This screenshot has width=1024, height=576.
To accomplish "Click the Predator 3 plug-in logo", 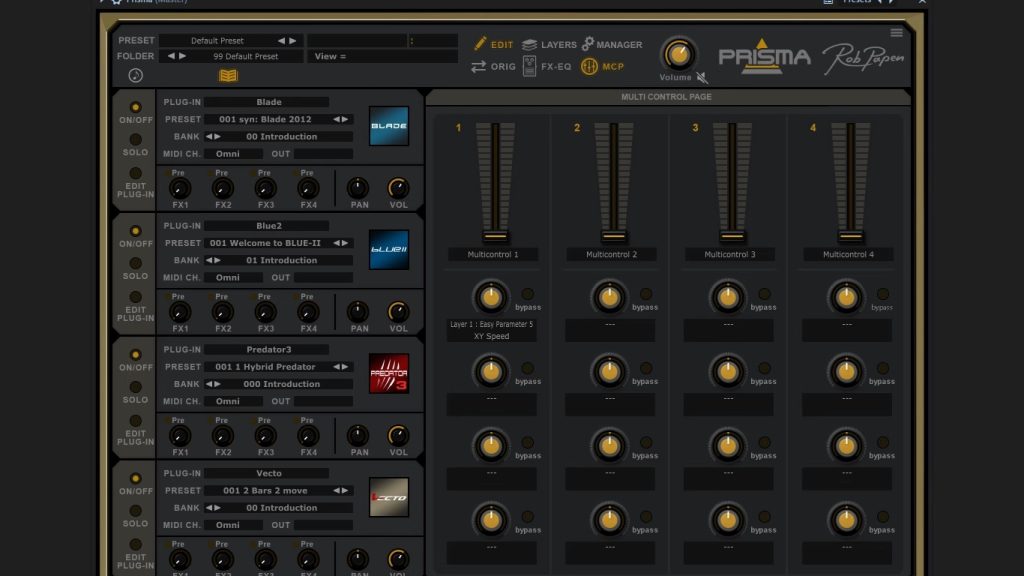I will pos(388,373).
